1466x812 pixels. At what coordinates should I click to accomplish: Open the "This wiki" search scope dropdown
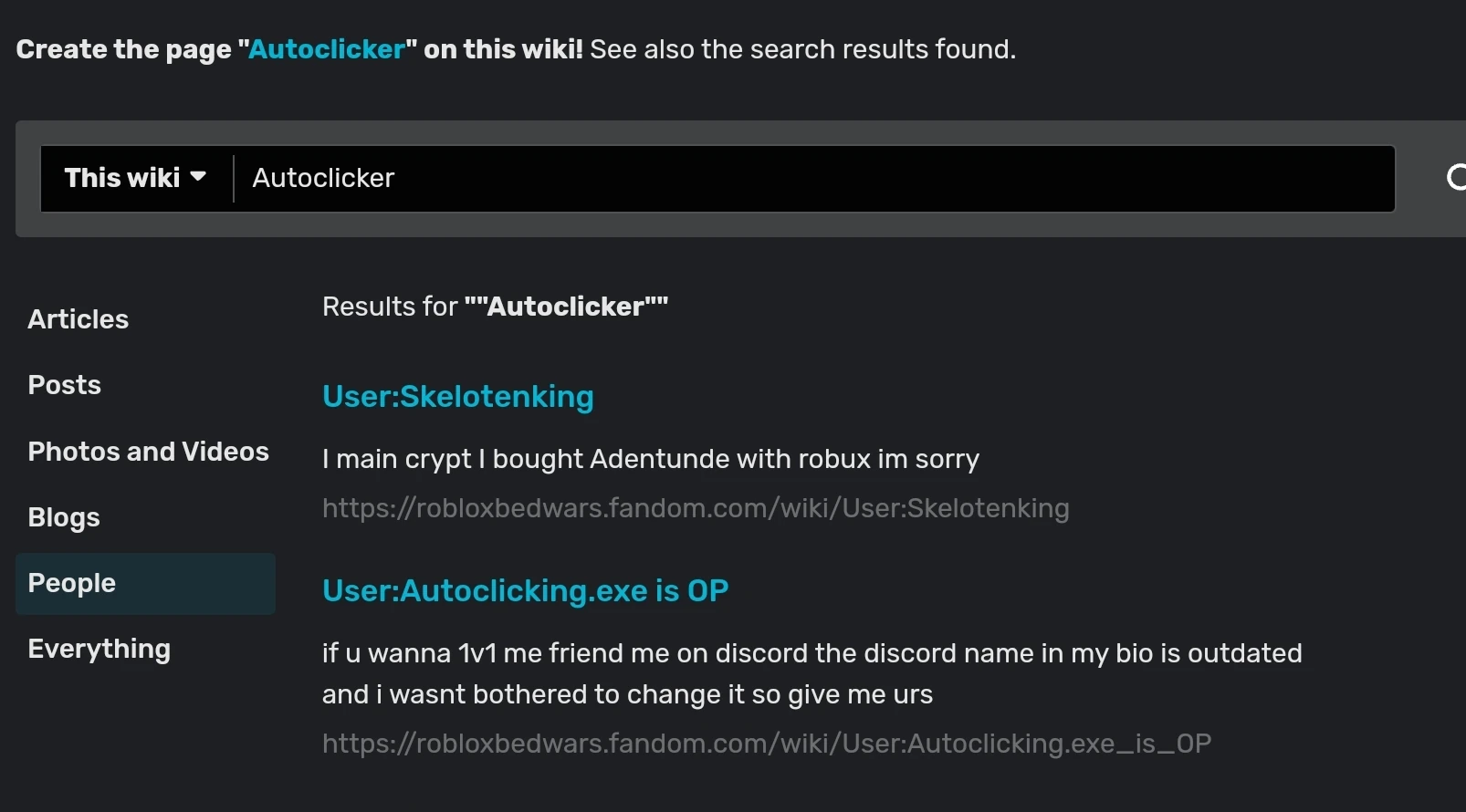click(x=134, y=178)
